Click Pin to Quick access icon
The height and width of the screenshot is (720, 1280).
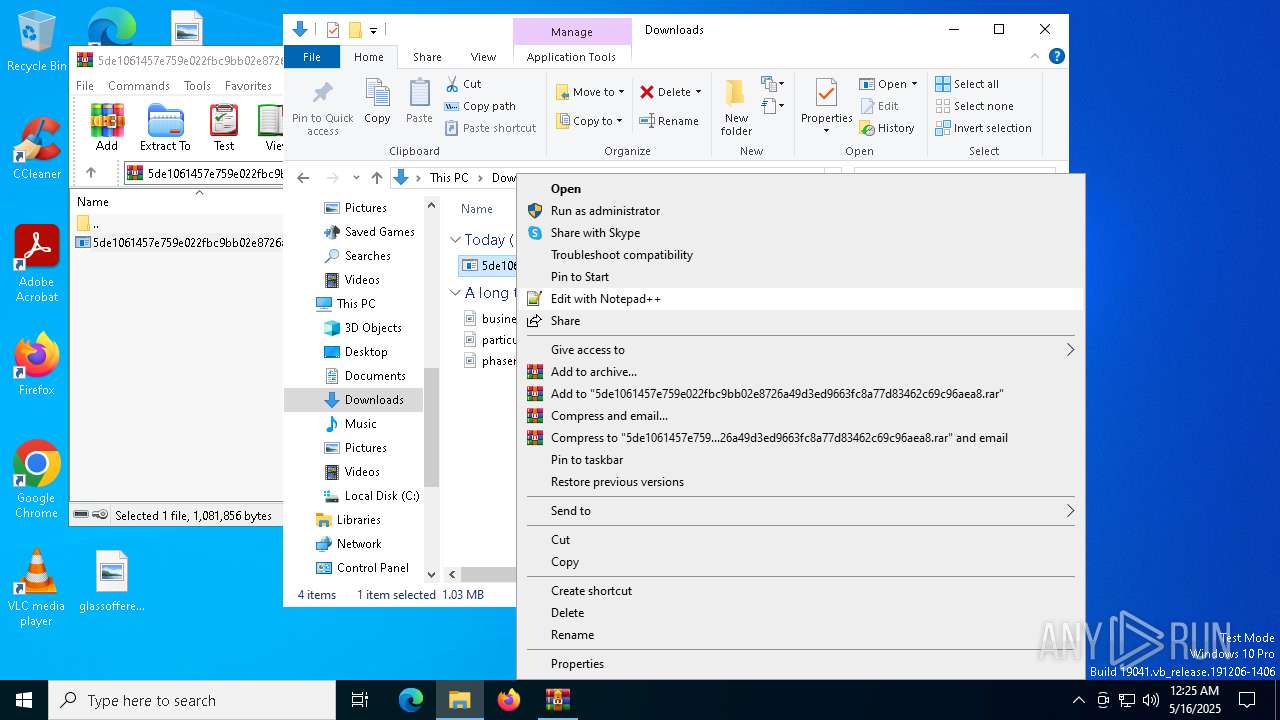click(x=322, y=109)
